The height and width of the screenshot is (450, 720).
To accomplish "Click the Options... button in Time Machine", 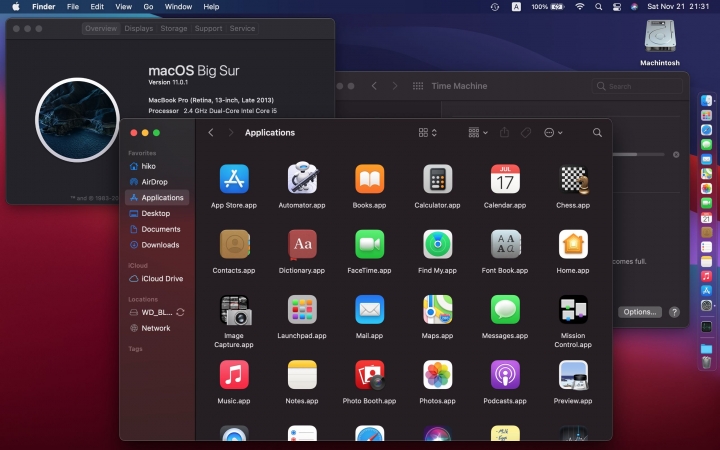I will click(640, 312).
